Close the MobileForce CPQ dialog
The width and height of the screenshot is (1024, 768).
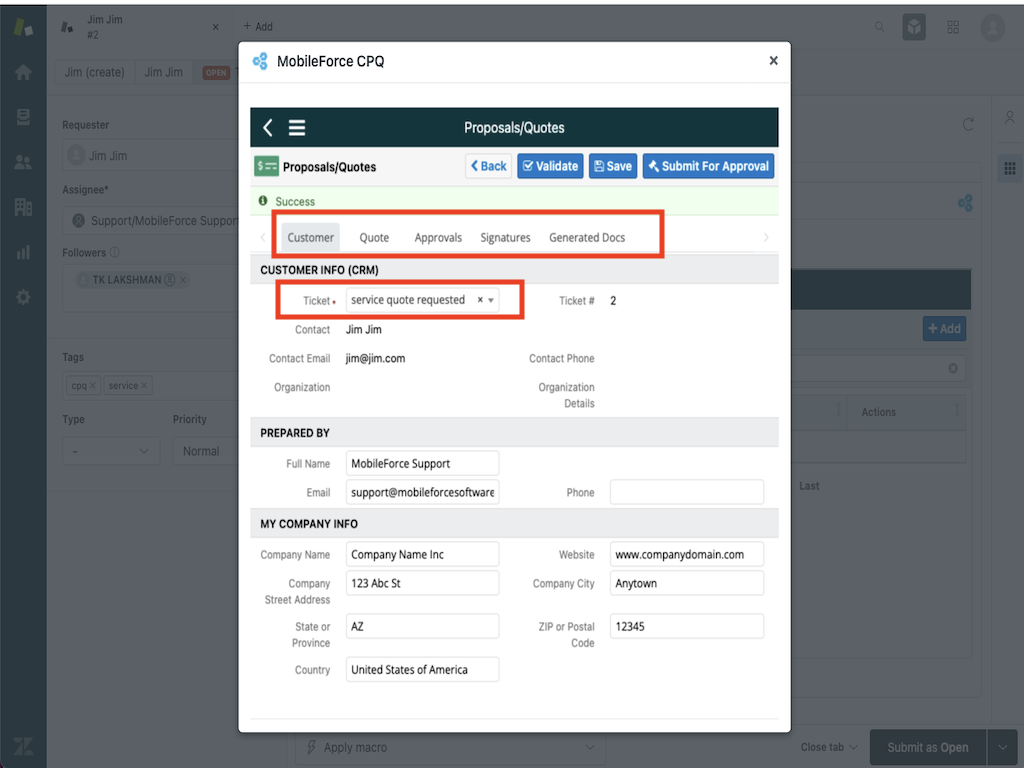coord(773,61)
